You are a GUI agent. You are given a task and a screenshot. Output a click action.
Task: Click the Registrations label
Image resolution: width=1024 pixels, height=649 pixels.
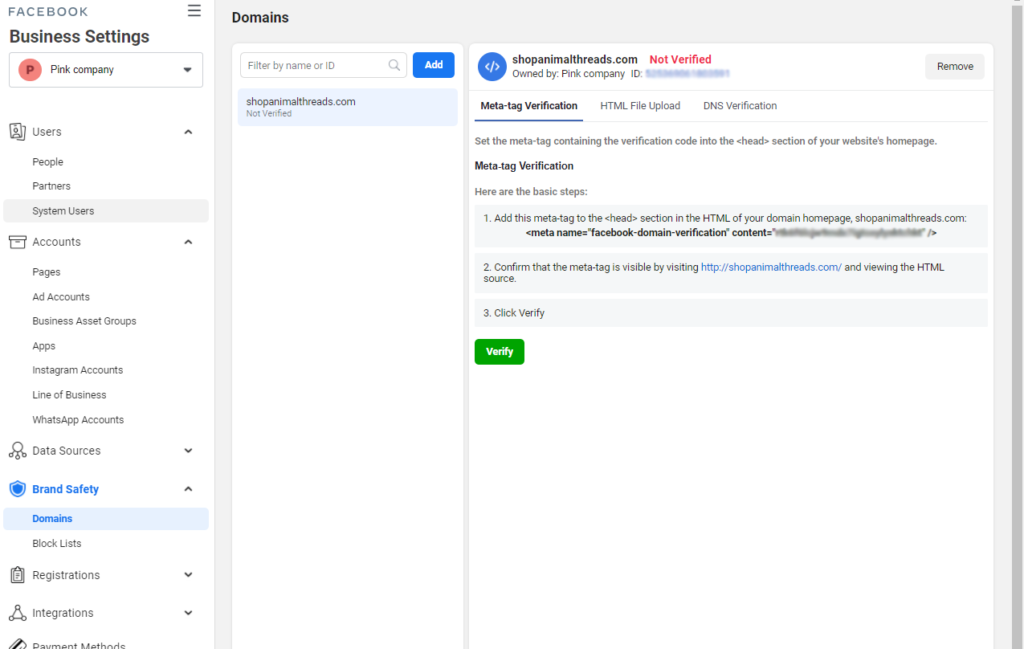coord(66,575)
